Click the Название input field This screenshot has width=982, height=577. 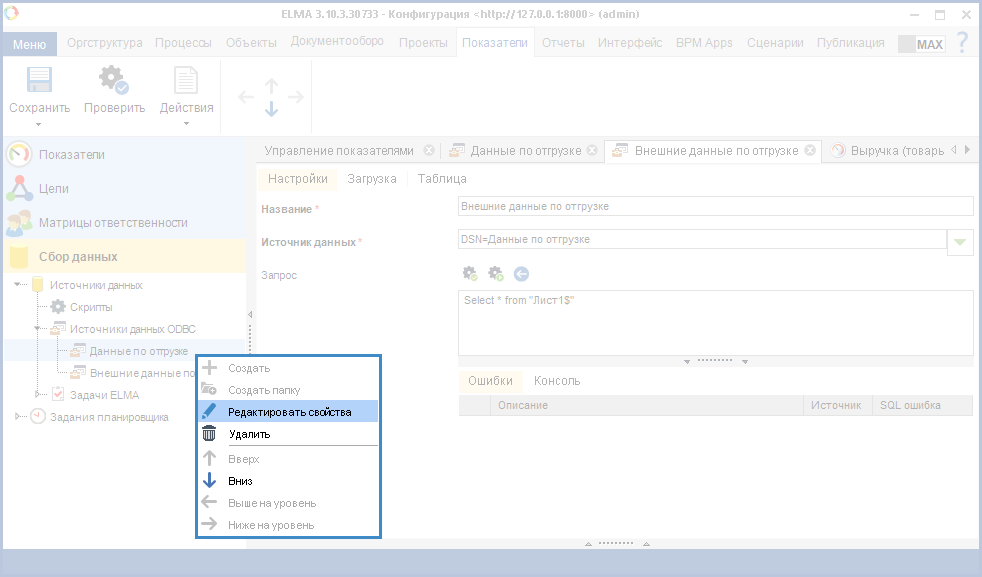pyautogui.click(x=715, y=207)
